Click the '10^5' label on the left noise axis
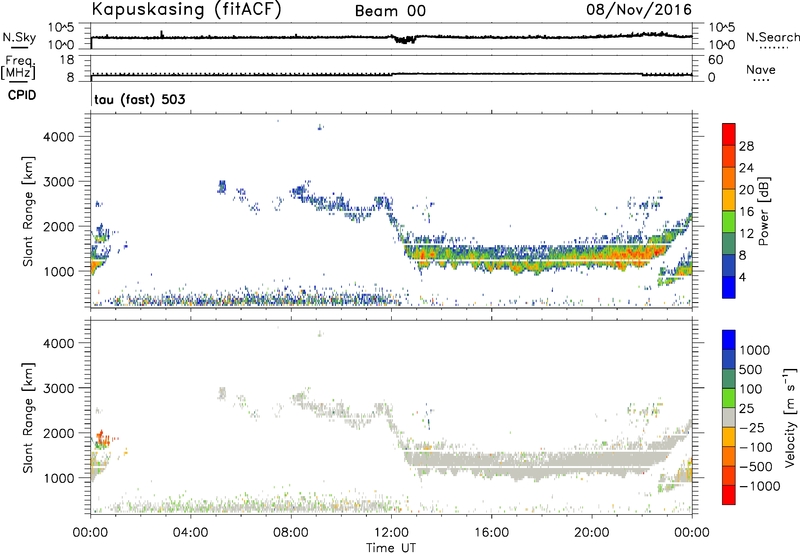The image size is (800, 554). (x=61, y=28)
